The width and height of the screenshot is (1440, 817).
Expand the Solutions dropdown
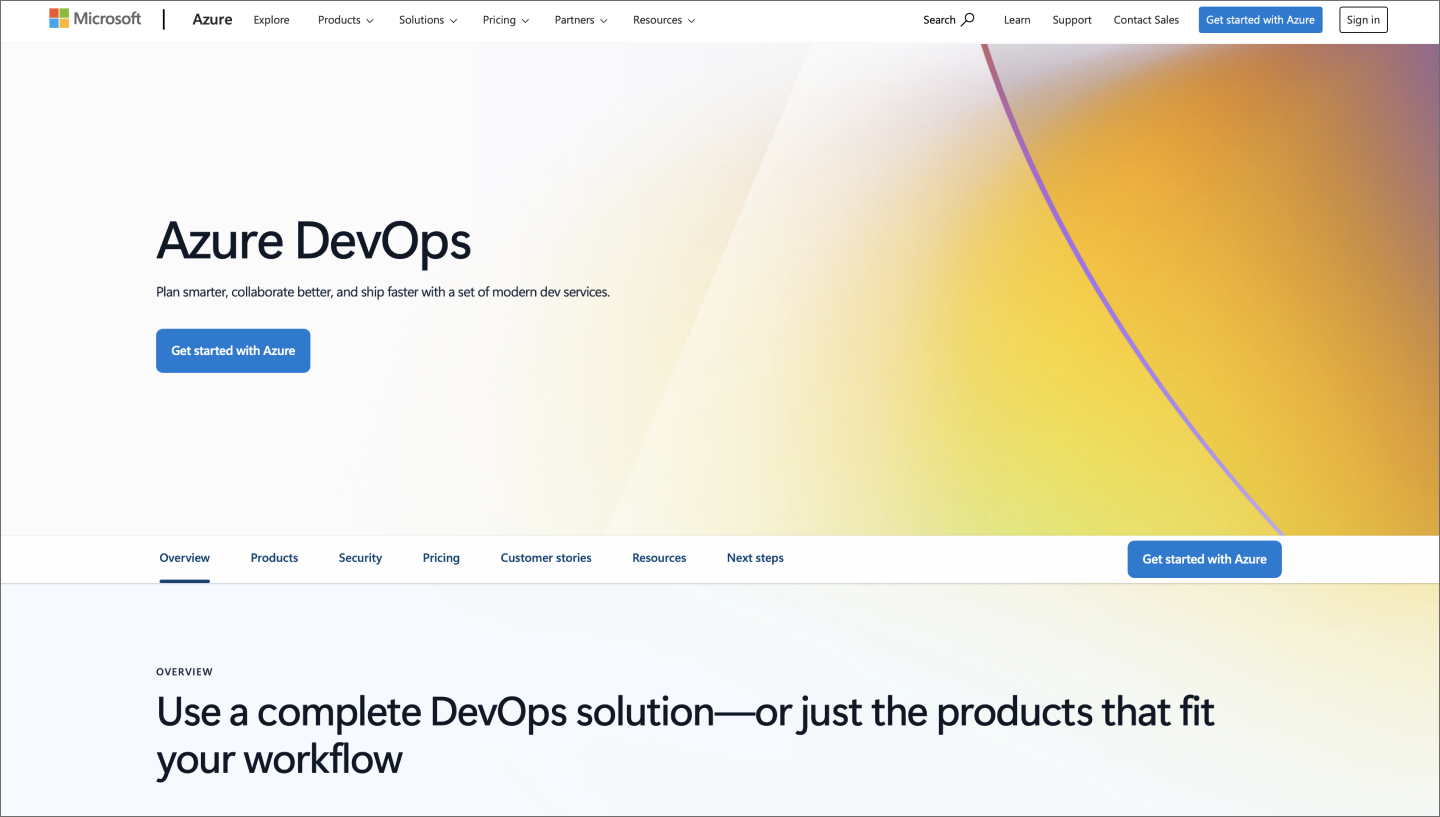click(428, 20)
